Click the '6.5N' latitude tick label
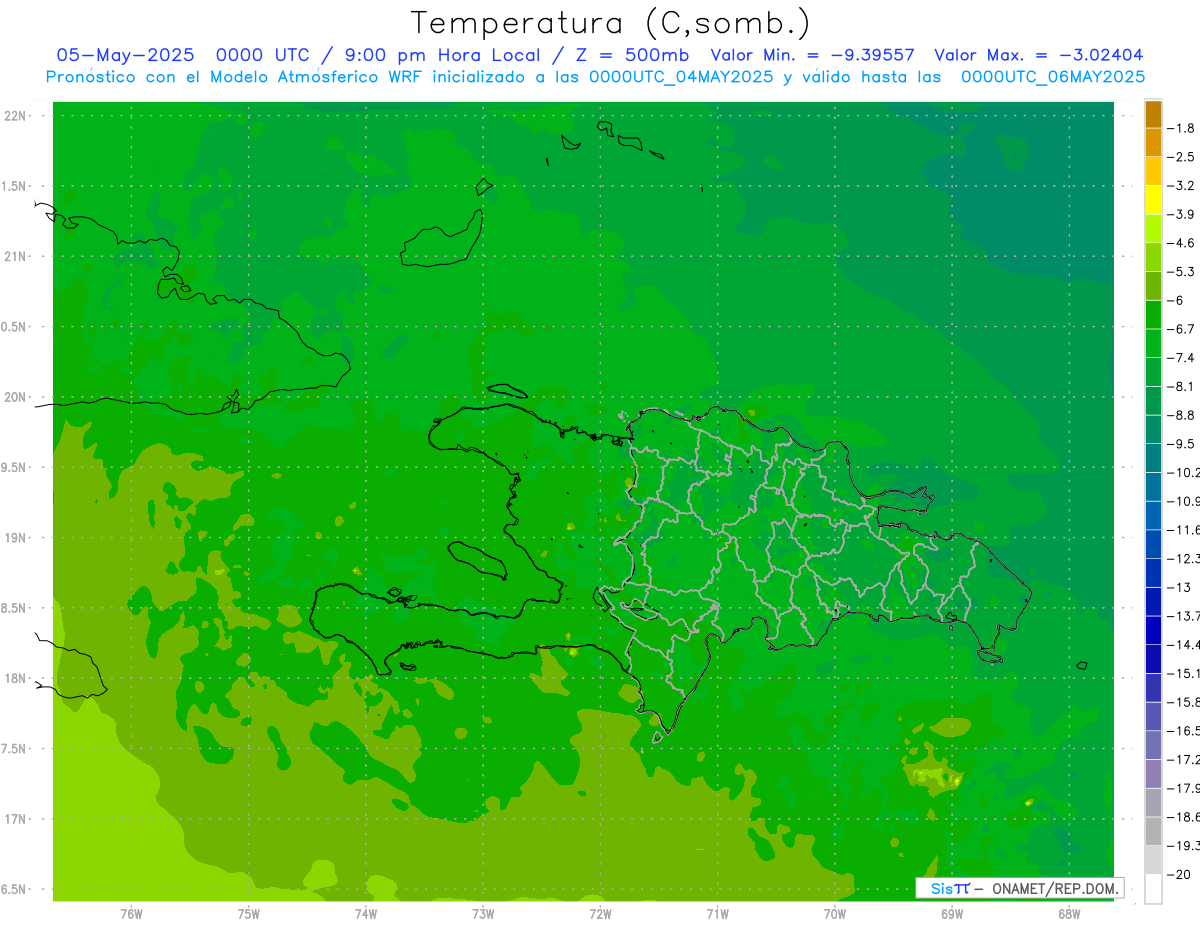 tap(15, 890)
